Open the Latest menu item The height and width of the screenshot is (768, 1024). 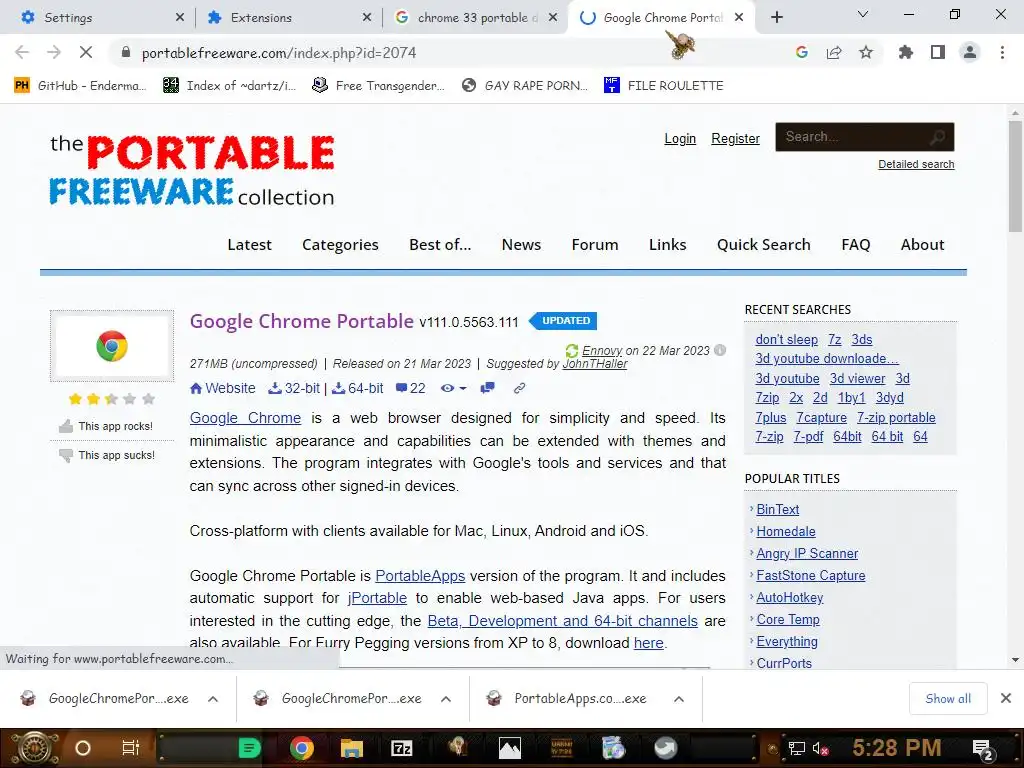[x=249, y=245]
